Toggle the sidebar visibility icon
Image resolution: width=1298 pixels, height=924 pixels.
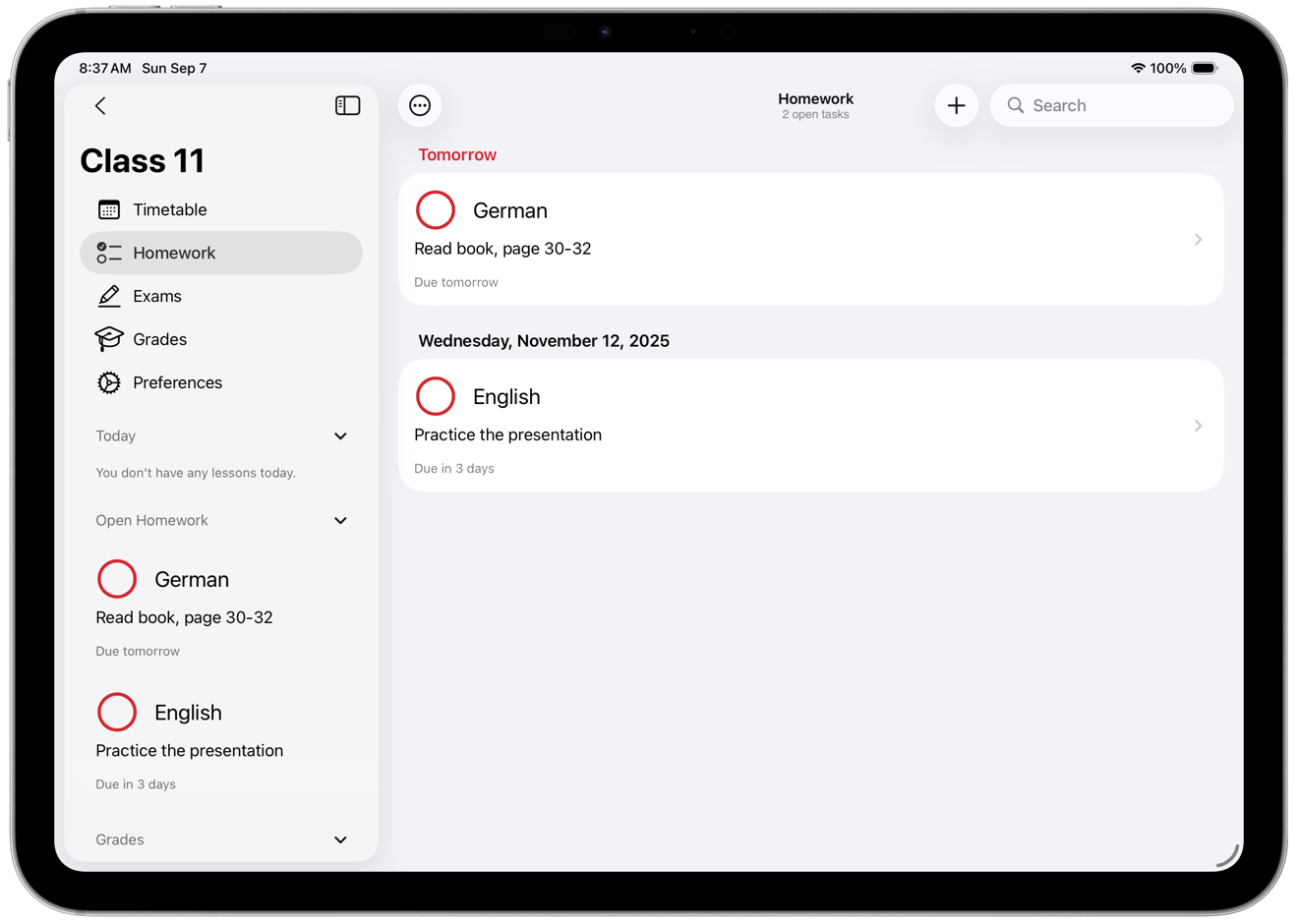pyautogui.click(x=347, y=105)
